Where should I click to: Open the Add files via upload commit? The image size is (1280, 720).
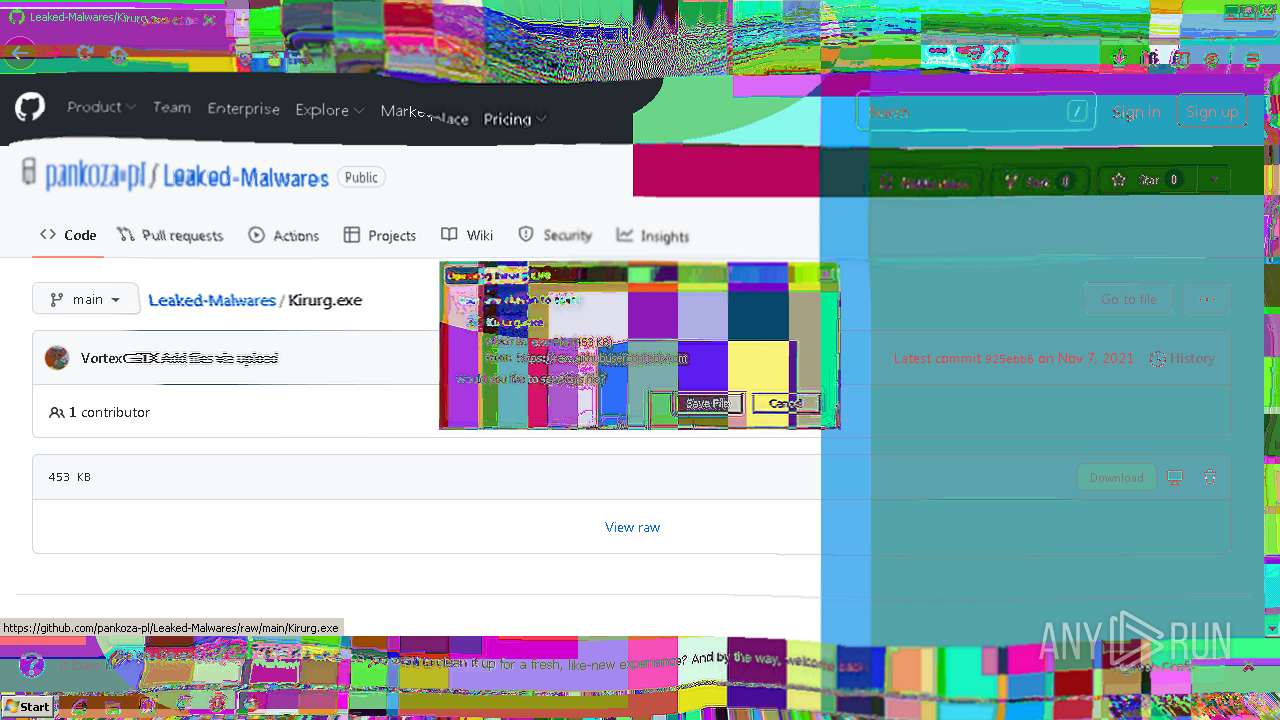coord(220,358)
